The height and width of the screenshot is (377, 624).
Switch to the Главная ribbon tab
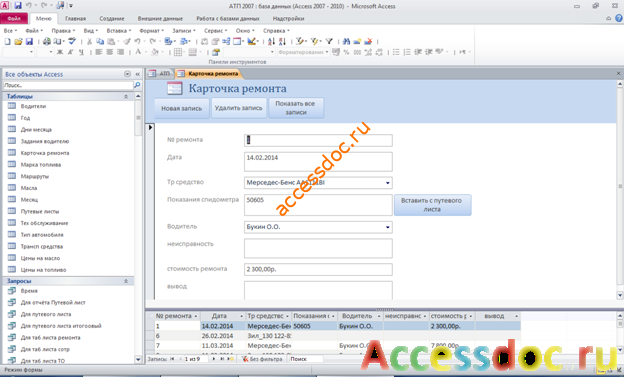click(x=76, y=19)
